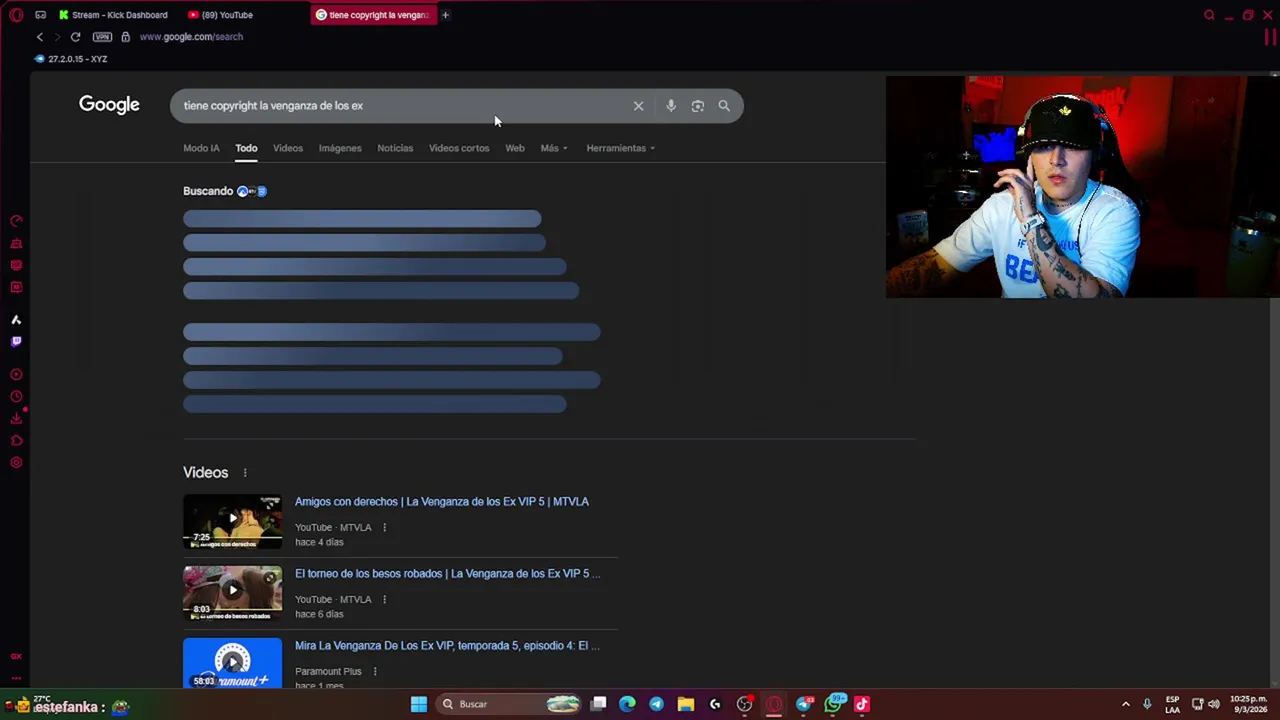The height and width of the screenshot is (720, 1280).
Task: Open the GX Cleaner sidebar icon
Action: [x=16, y=243]
